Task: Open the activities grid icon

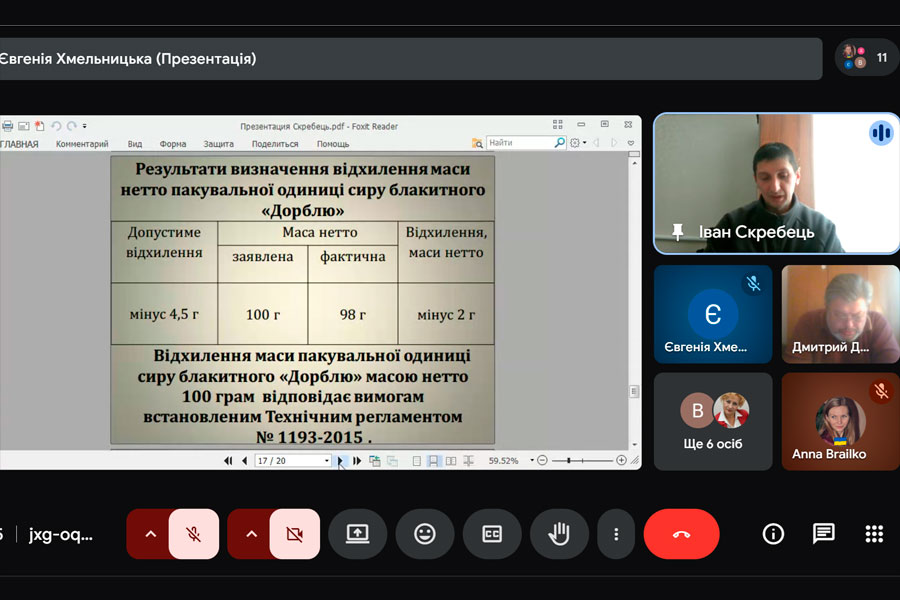Action: point(874,534)
